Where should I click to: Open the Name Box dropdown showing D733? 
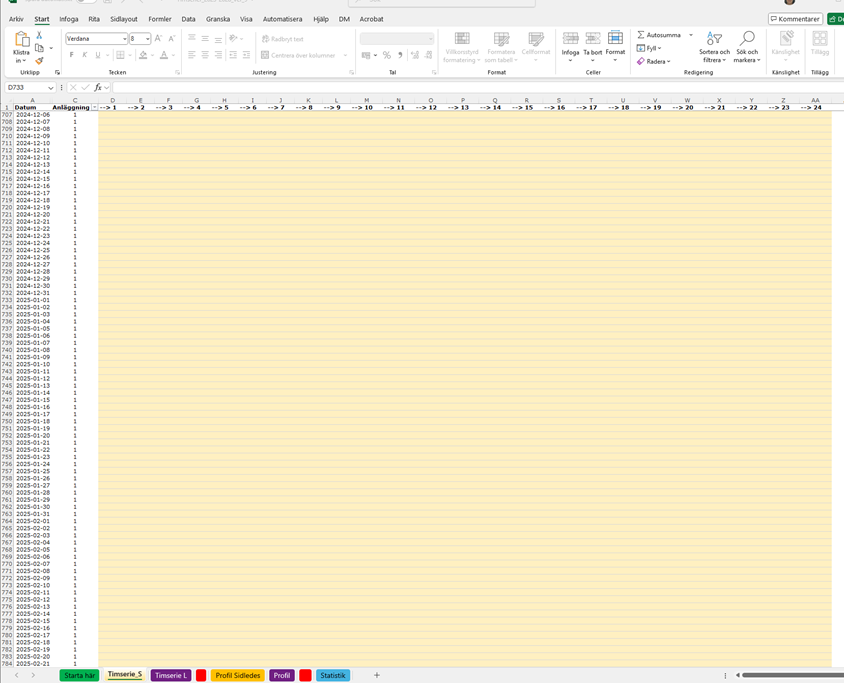tap(51, 88)
